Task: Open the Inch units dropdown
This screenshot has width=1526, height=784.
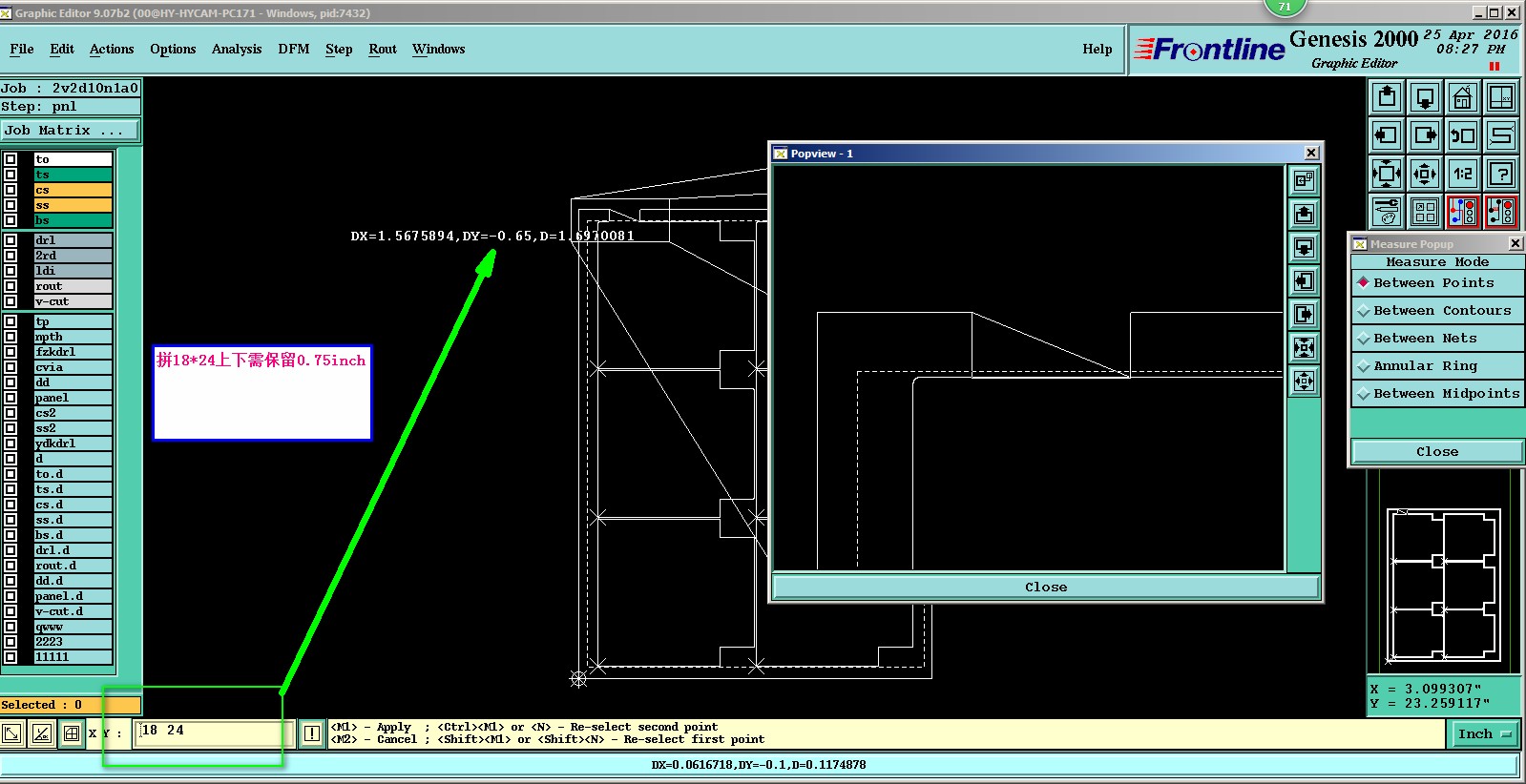Action: coord(1485,733)
